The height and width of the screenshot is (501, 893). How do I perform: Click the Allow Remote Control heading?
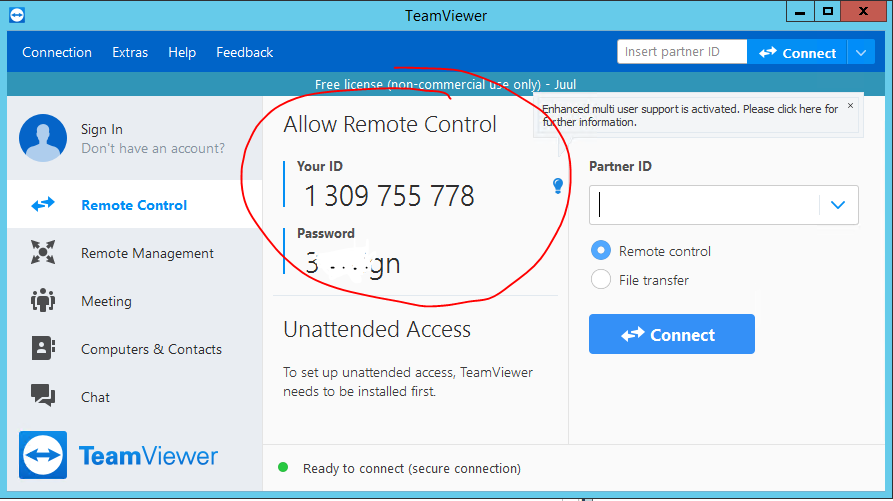(x=390, y=124)
